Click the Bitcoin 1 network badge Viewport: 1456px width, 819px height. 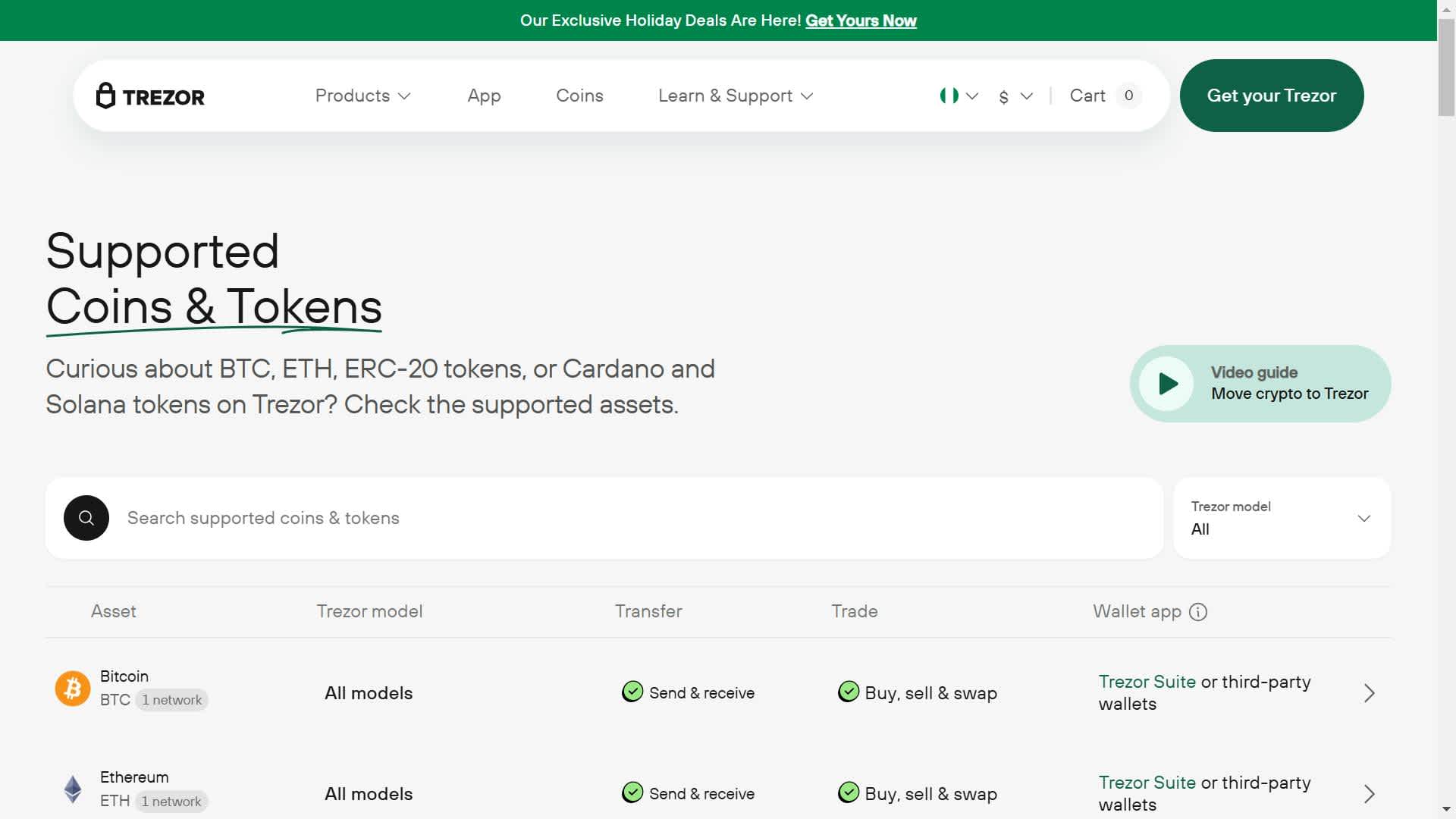(x=172, y=700)
